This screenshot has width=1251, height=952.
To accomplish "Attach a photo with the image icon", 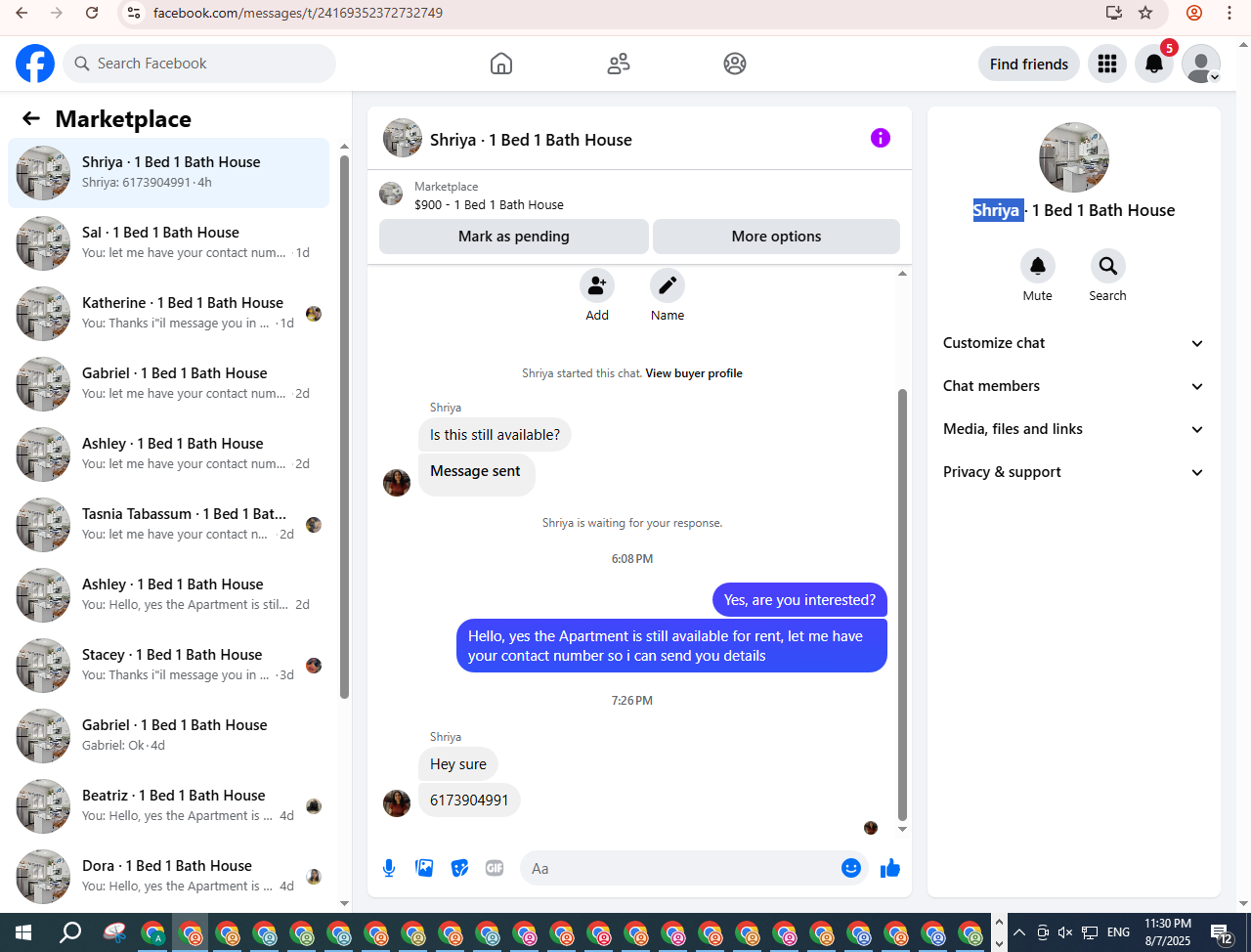I will click(x=424, y=868).
